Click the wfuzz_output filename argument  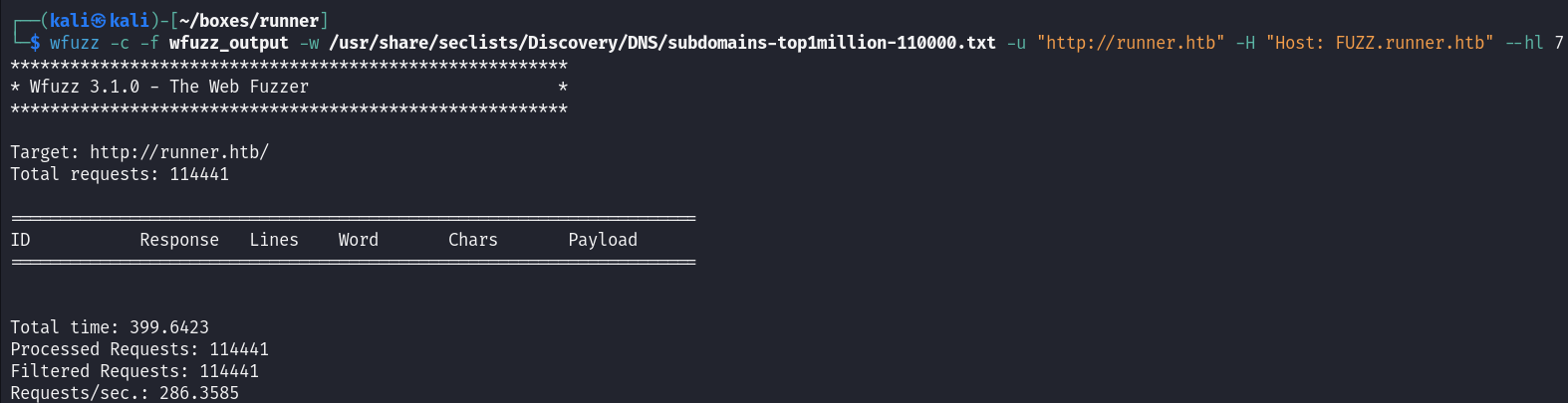click(x=229, y=43)
